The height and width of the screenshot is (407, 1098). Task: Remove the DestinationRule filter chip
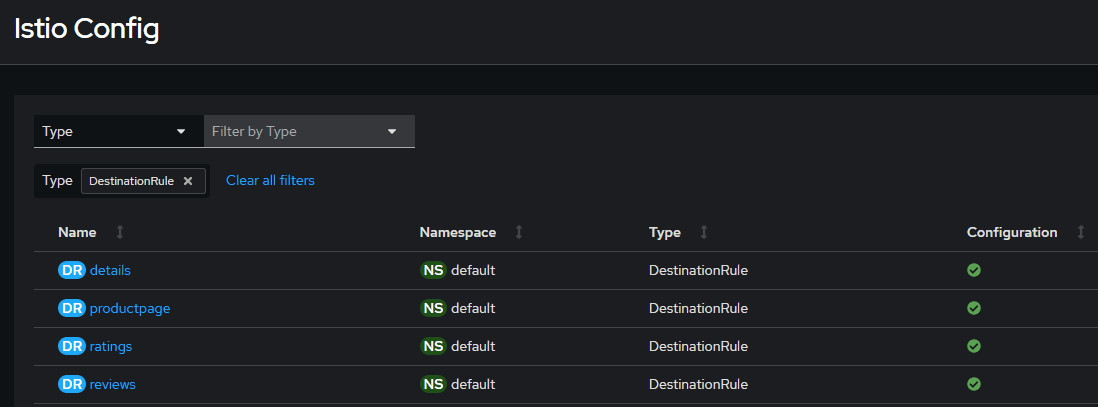pyautogui.click(x=188, y=181)
